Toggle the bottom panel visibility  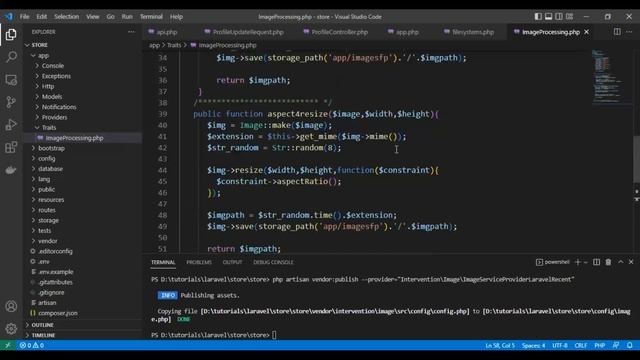click(x=549, y=17)
